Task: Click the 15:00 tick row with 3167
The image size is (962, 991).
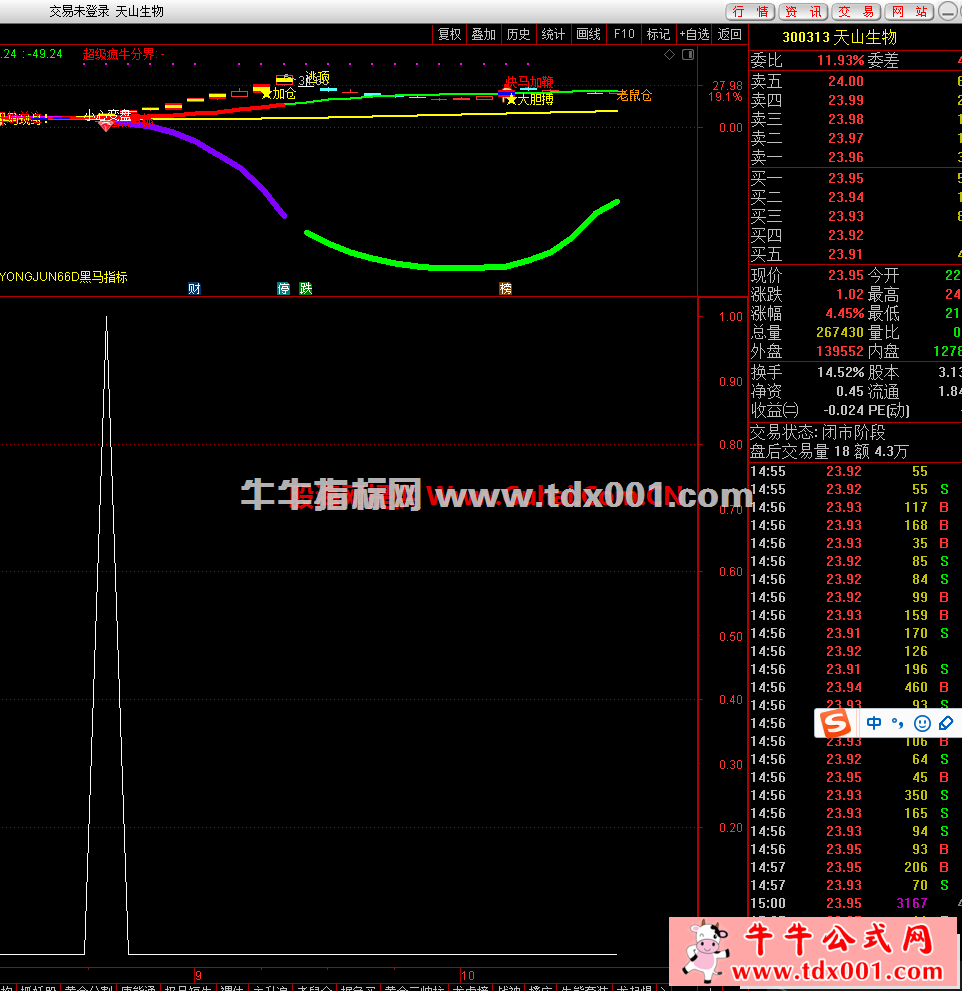Action: point(855,903)
